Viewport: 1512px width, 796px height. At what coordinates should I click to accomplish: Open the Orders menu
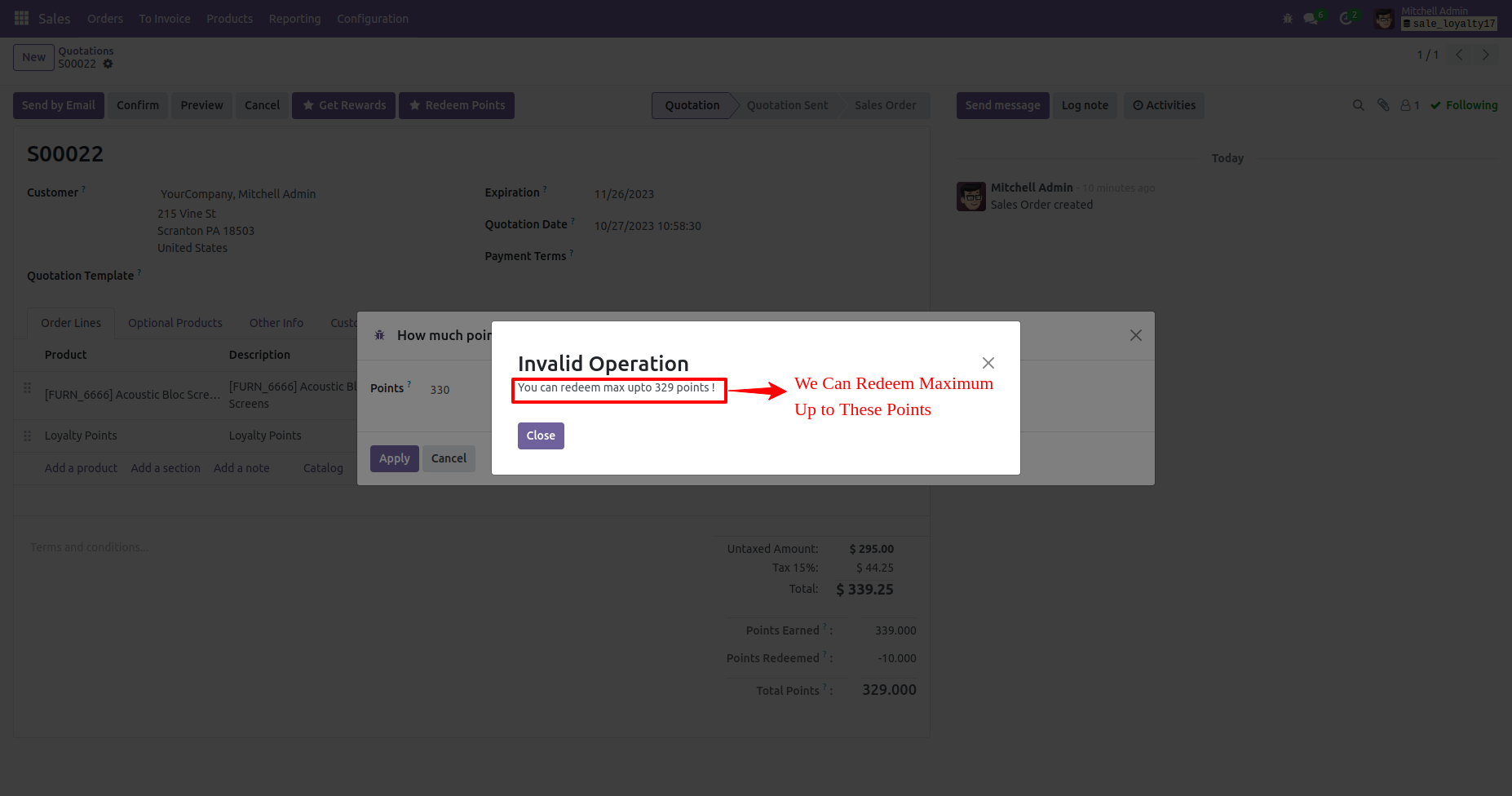point(105,19)
